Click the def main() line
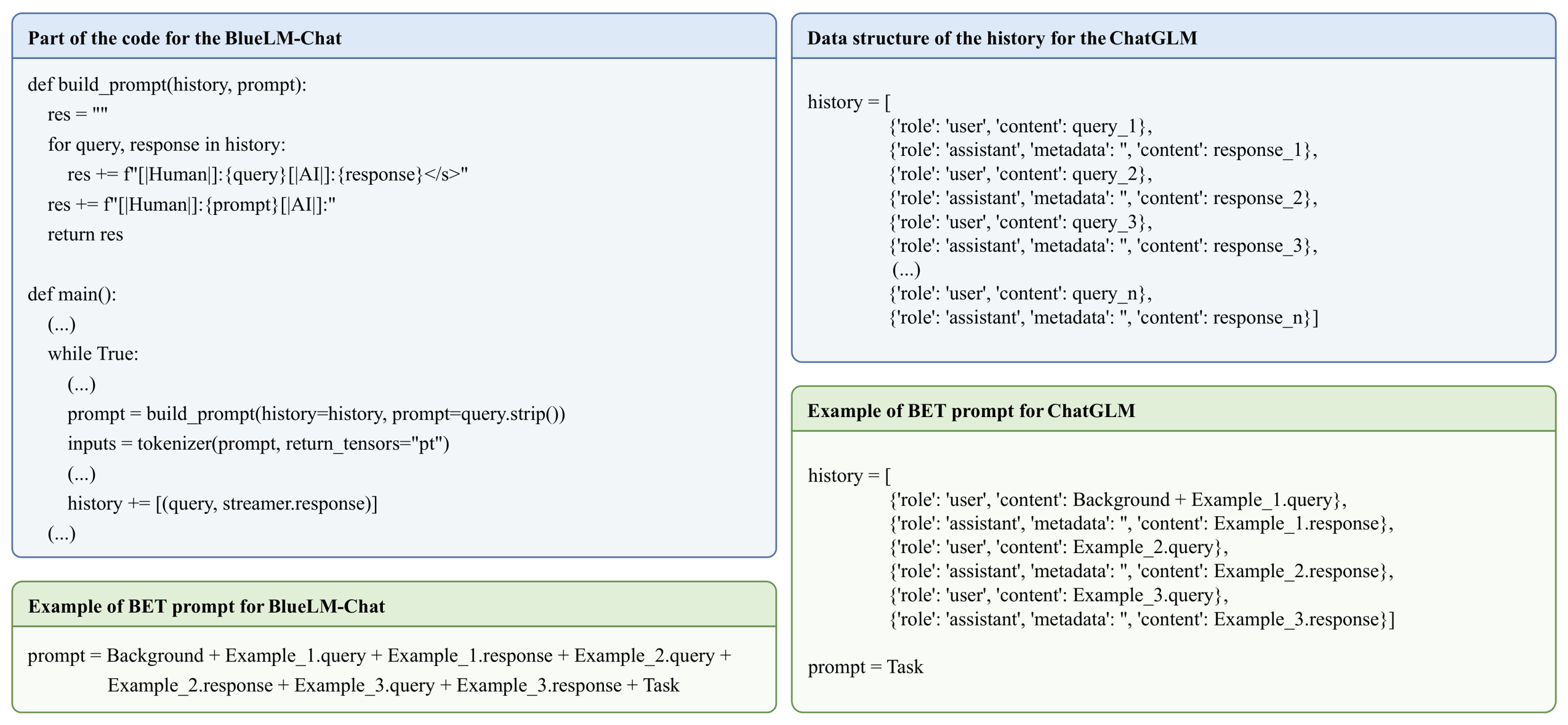 click(x=72, y=294)
